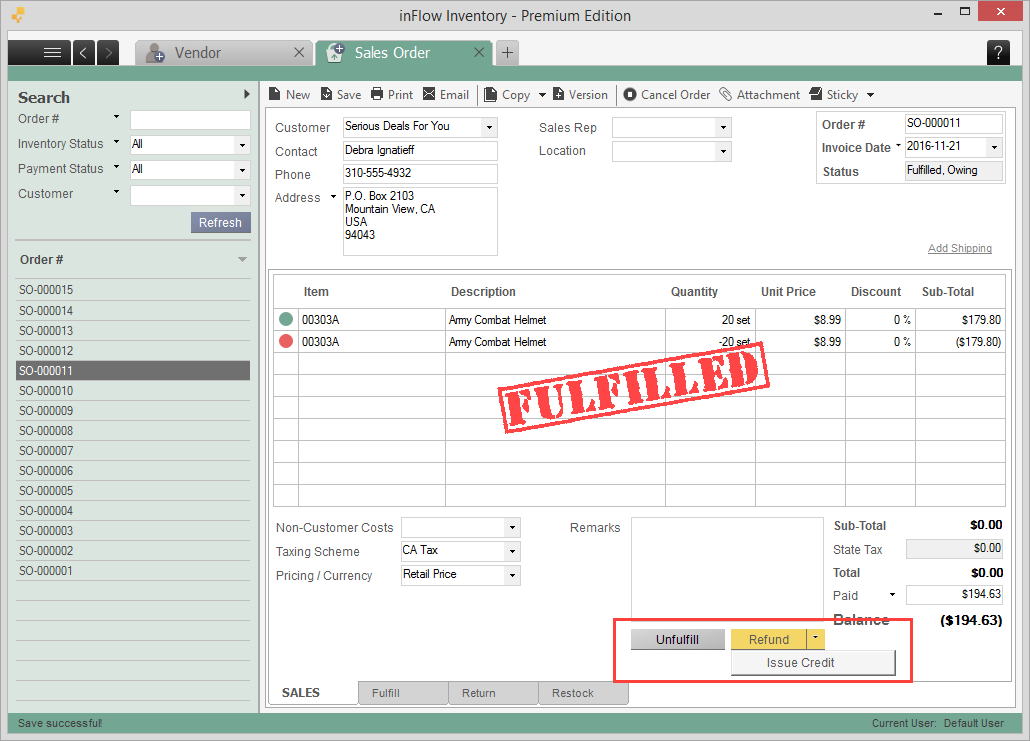
Task: Click the Remarks text box
Action: coord(727,568)
